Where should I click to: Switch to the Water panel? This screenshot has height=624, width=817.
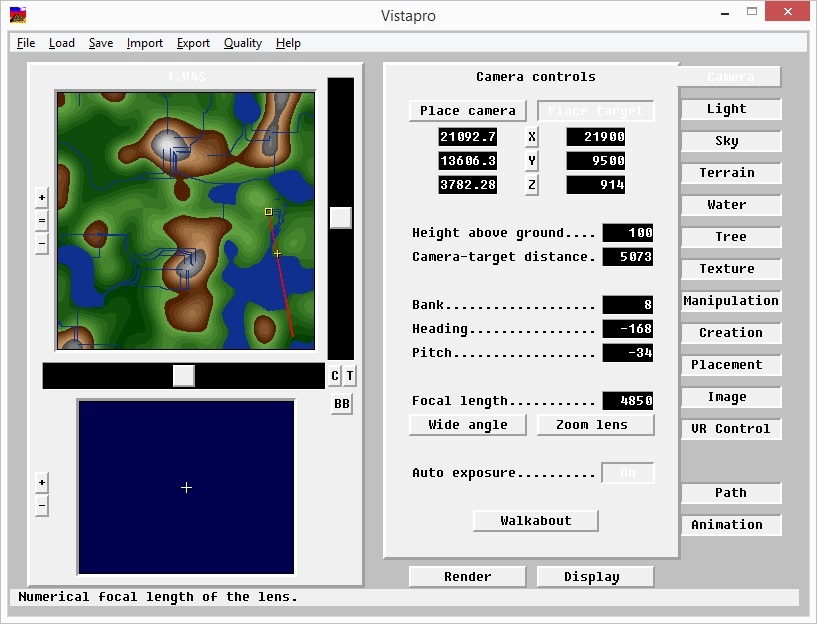pos(731,205)
